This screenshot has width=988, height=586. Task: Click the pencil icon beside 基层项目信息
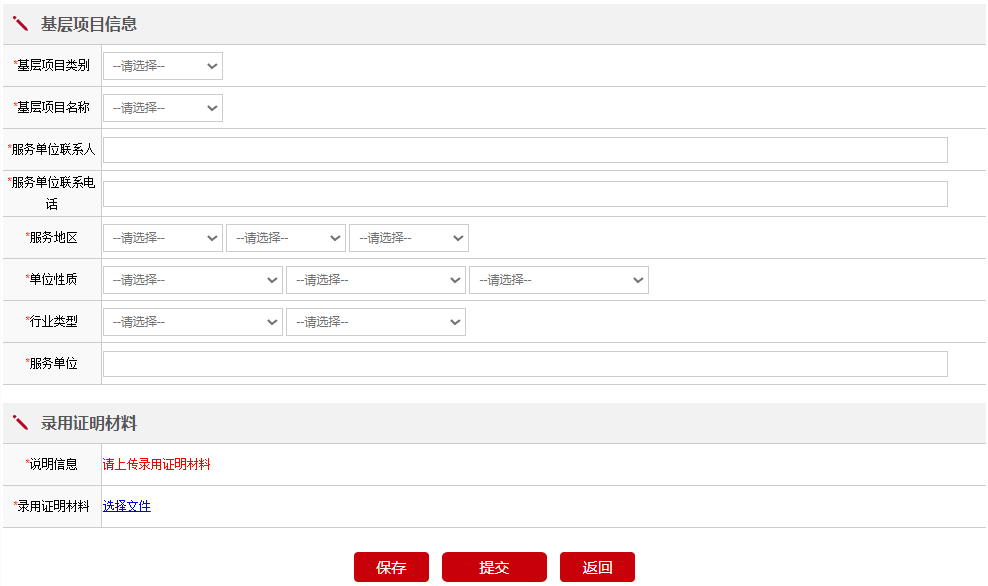tap(20, 24)
